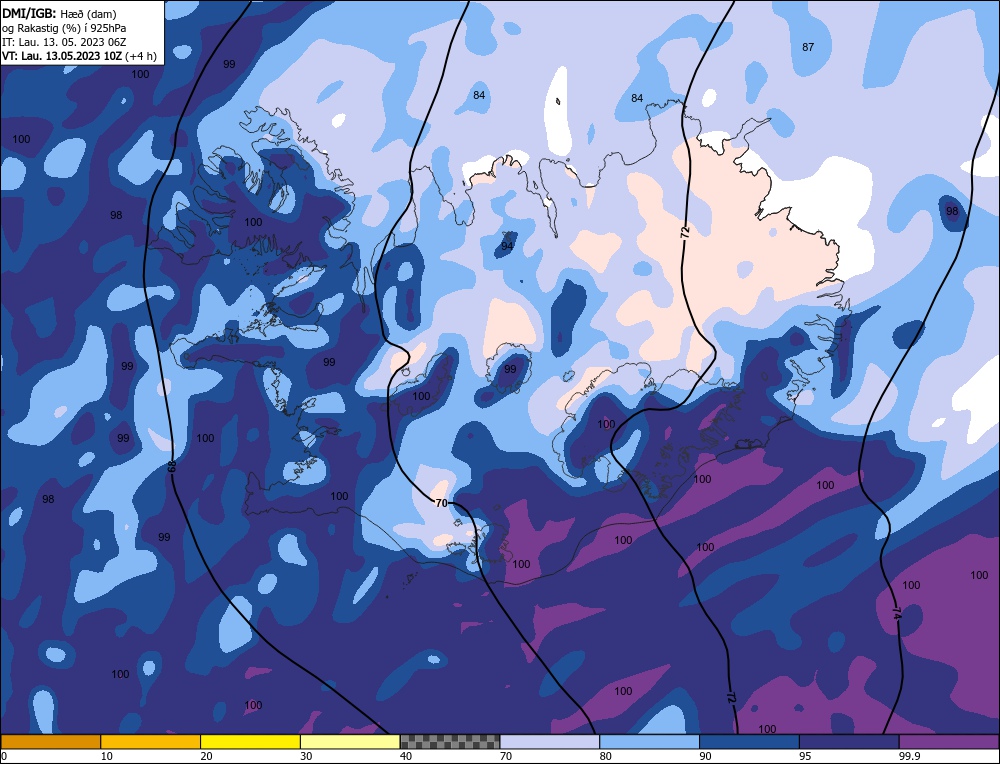Screen dimensions: 1000x764
Task: Choose the medium blue 90–95 legend swatch
Action: coord(749,741)
